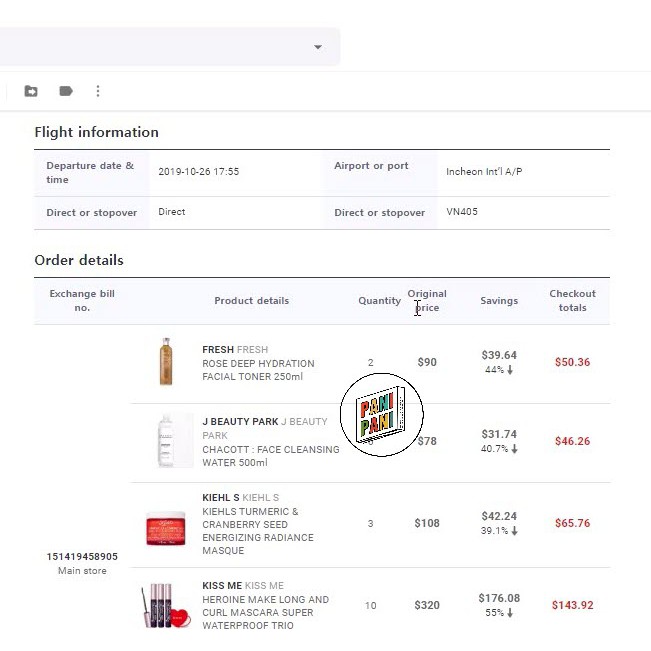Click the Savings column header
The image size is (651, 651).
499,301
